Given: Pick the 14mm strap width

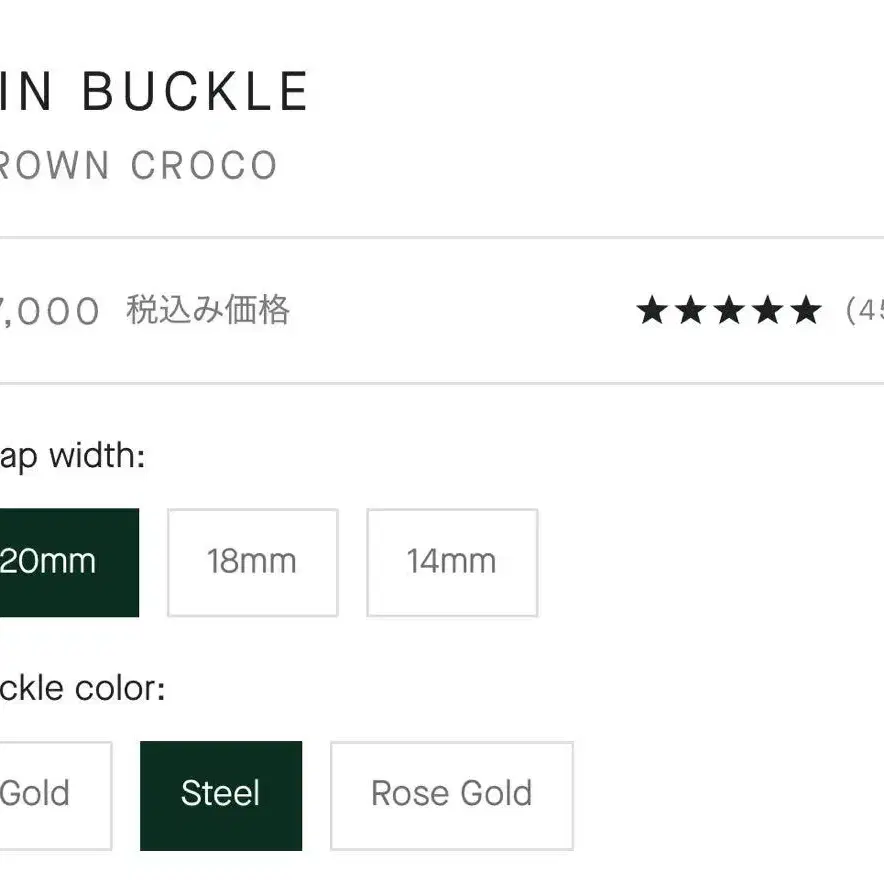Looking at the screenshot, I should (451, 562).
